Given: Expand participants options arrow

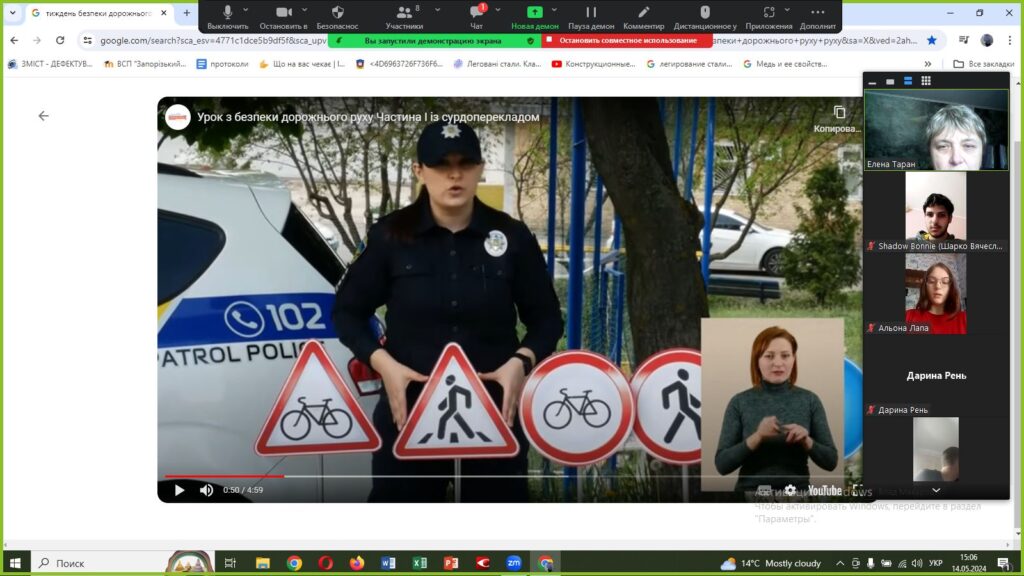Looking at the screenshot, I should click(x=438, y=10).
